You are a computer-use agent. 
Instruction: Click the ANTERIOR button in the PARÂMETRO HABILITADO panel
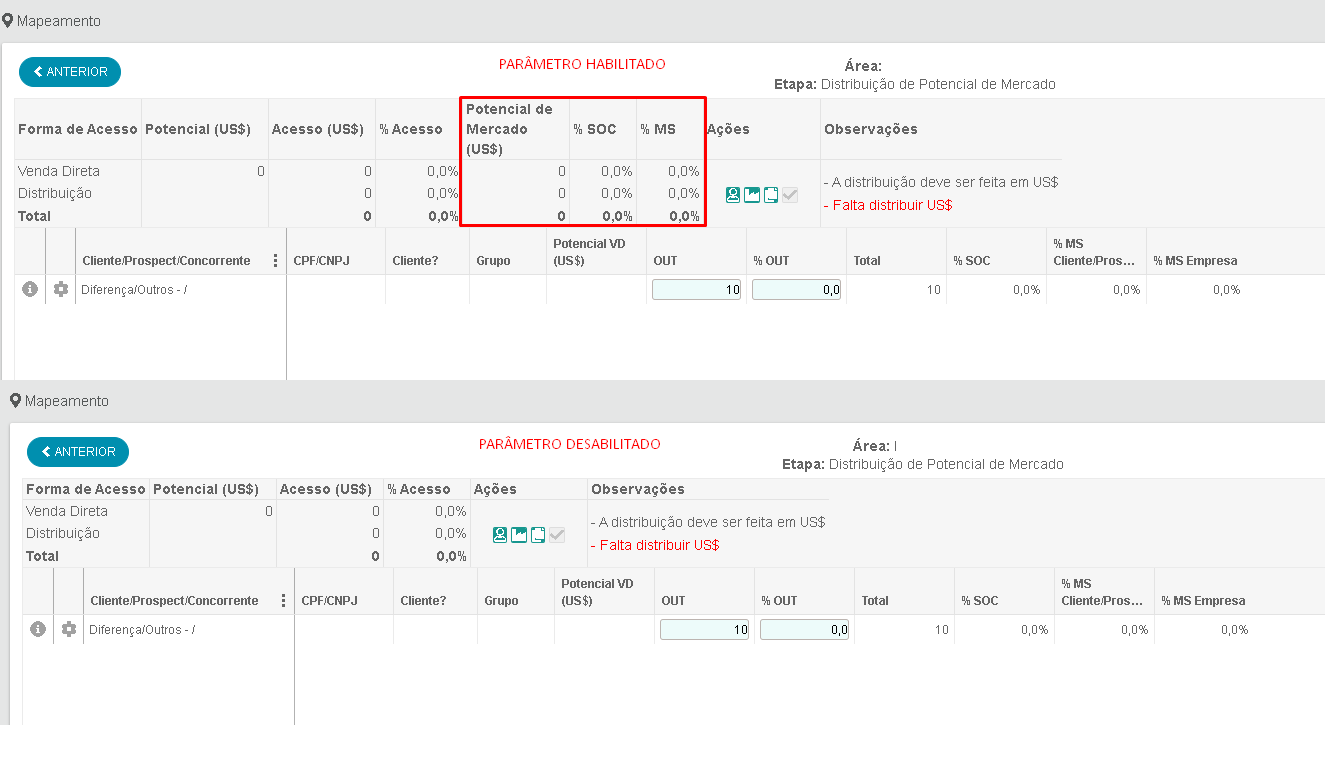tap(70, 72)
